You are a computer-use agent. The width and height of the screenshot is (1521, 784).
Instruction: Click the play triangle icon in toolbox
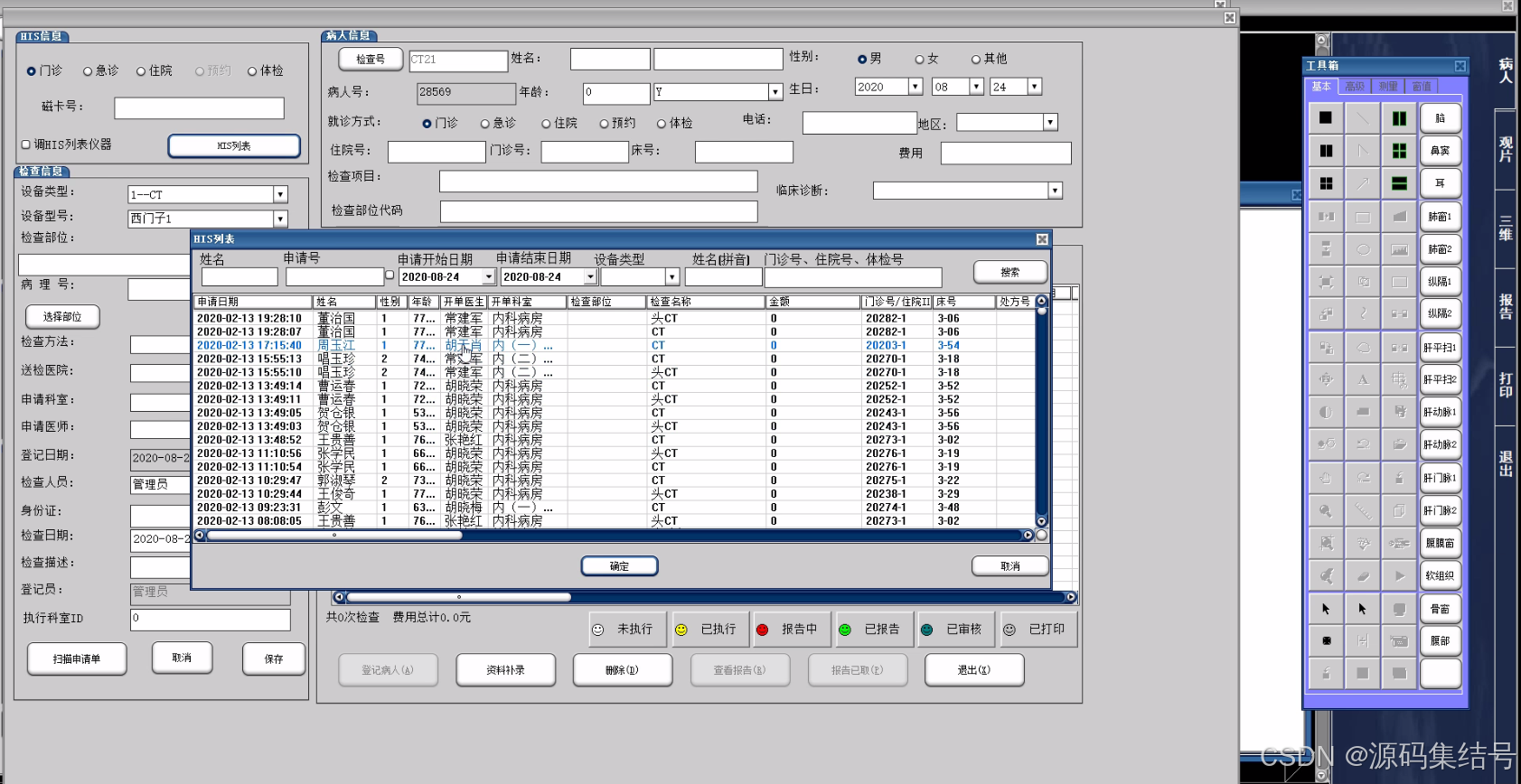tap(1399, 575)
